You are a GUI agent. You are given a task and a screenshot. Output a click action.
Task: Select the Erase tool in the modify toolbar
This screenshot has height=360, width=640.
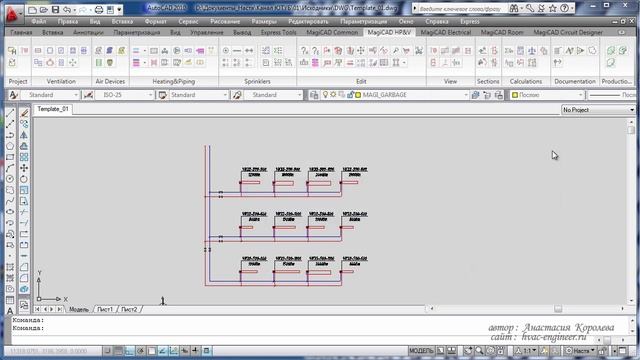[x=24, y=113]
